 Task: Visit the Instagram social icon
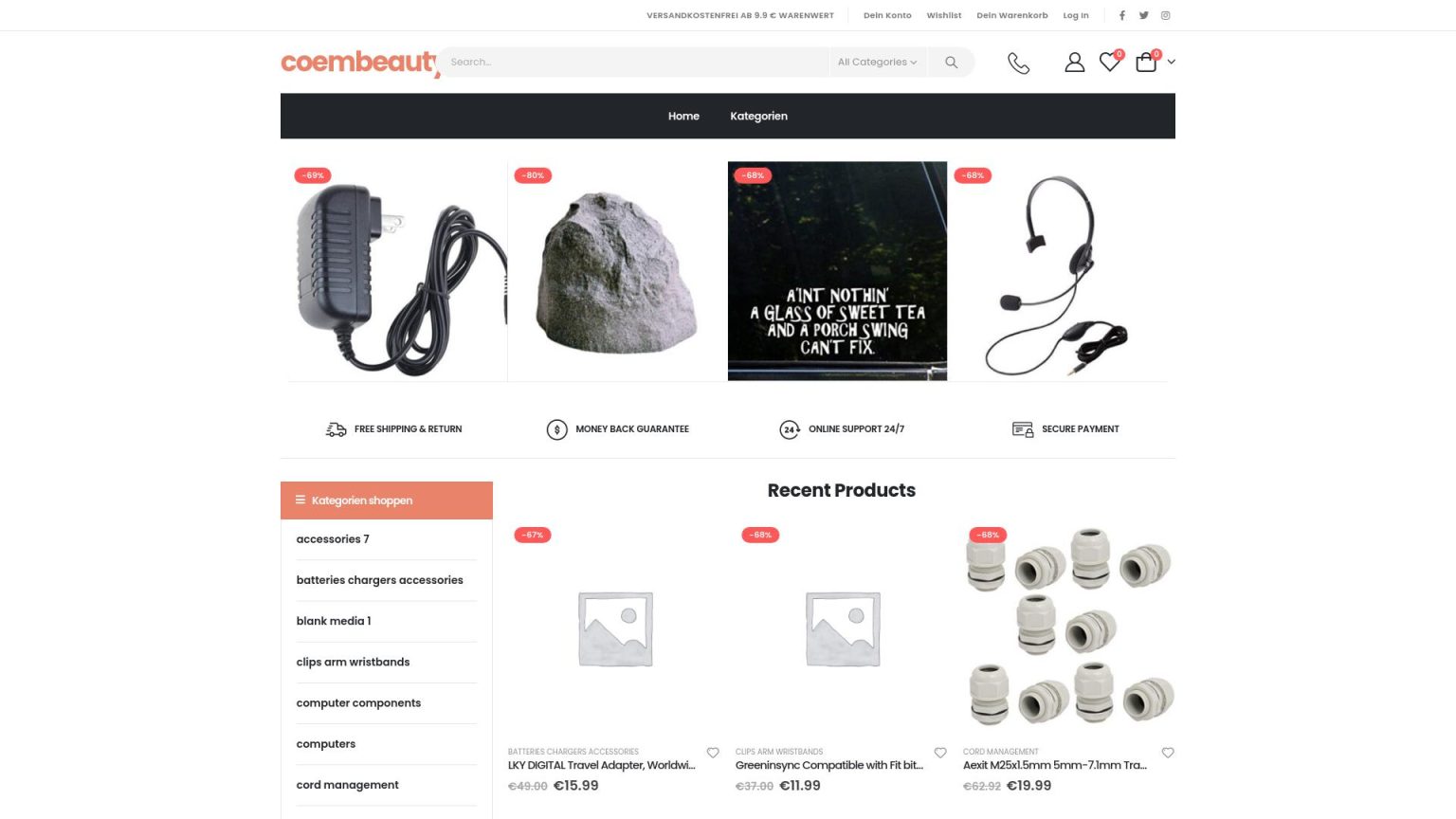point(1166,15)
